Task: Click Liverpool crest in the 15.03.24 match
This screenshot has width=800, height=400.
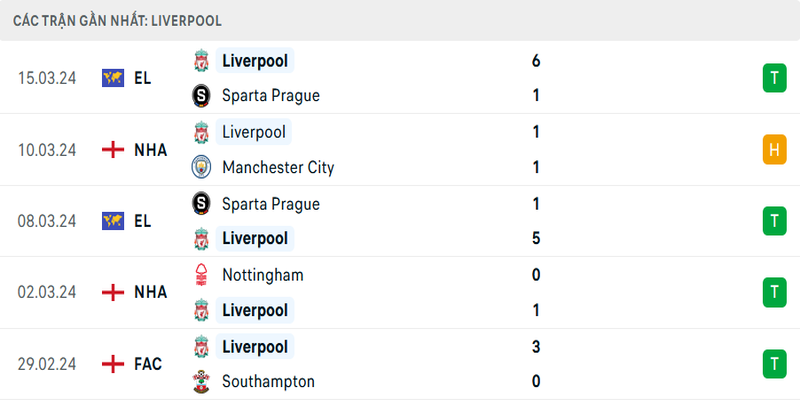Action: 201,61
